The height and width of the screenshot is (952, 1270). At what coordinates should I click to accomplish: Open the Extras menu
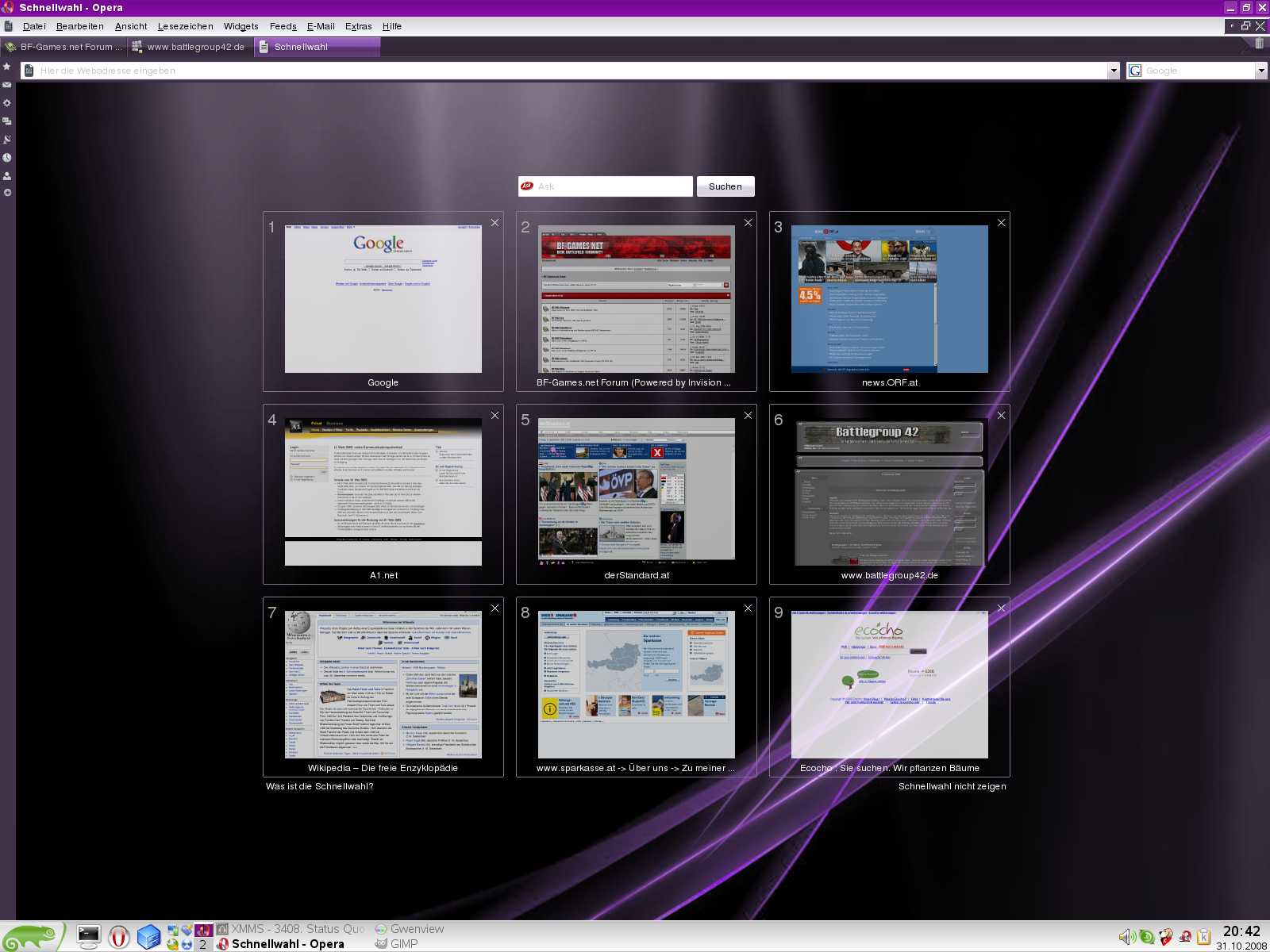[359, 26]
